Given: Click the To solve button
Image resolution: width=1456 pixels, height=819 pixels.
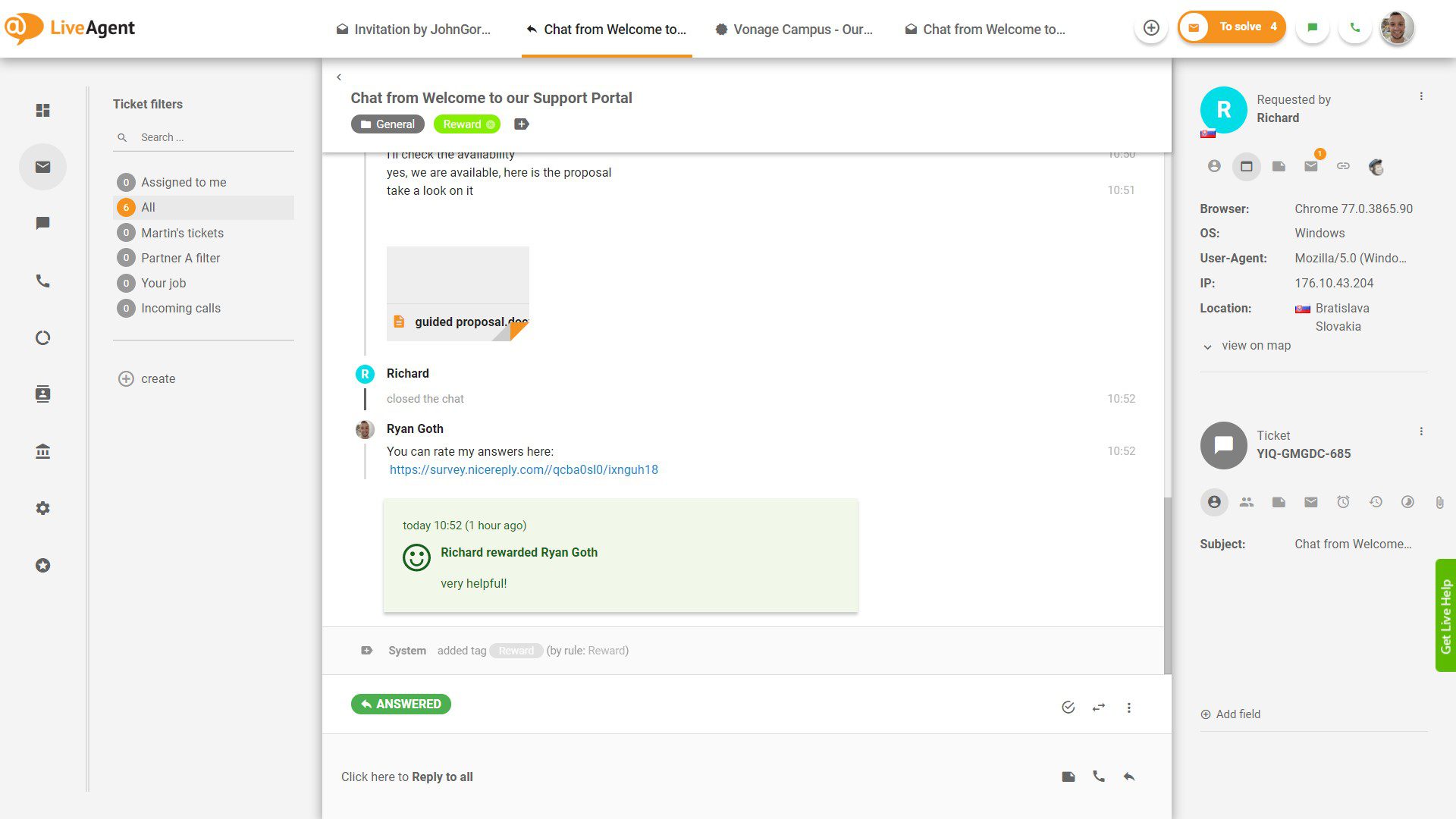Looking at the screenshot, I should tap(1231, 26).
